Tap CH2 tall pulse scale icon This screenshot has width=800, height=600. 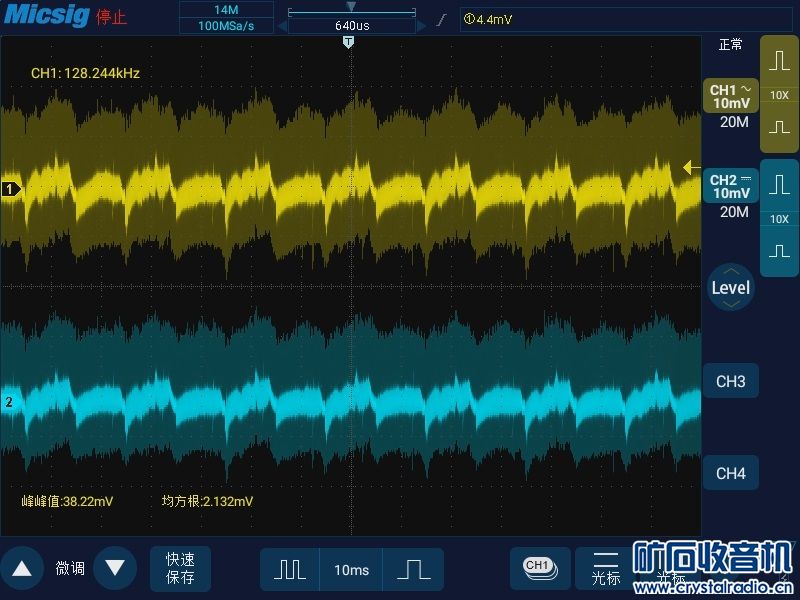(779, 185)
